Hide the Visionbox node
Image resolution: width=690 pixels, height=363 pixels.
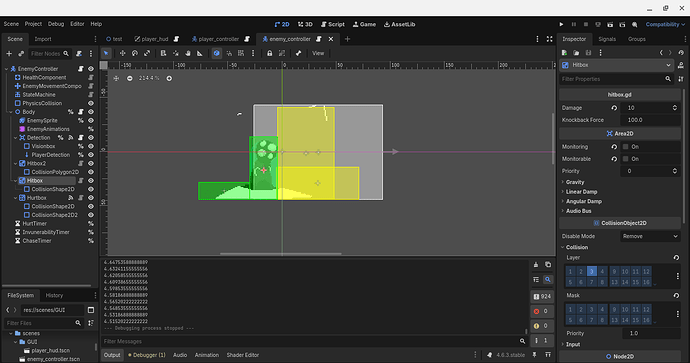pos(91,146)
